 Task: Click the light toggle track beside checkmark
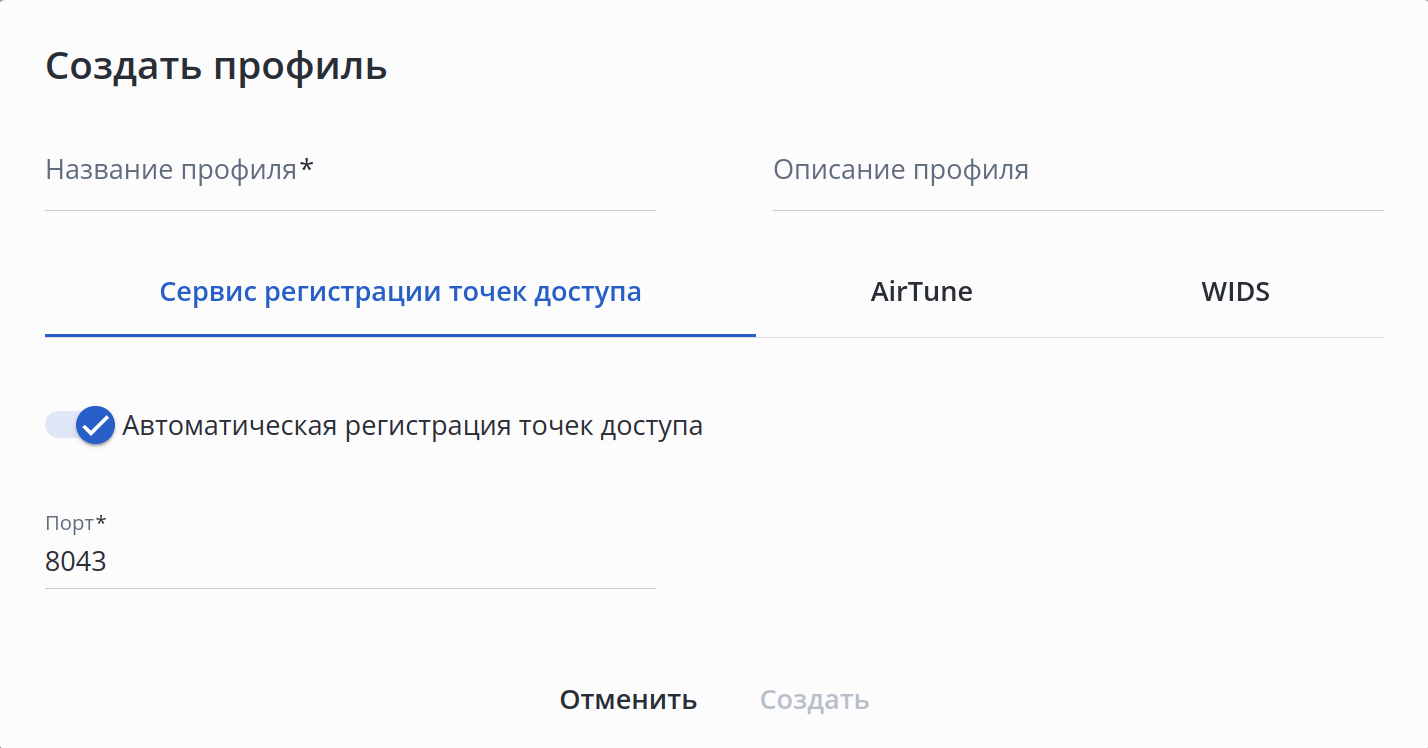58,426
